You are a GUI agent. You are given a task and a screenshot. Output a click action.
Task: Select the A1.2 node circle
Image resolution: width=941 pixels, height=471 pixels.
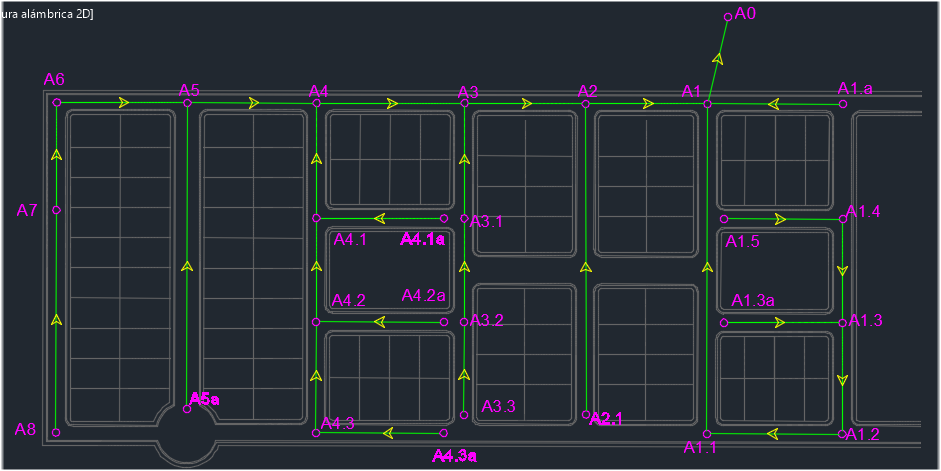842,434
